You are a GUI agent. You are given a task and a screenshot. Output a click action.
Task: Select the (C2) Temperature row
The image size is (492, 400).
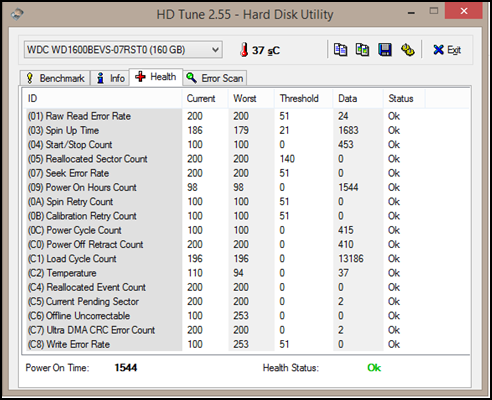(x=247, y=273)
